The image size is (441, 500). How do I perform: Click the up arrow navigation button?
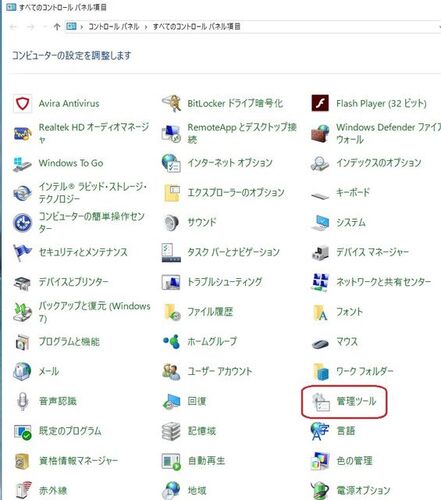(x=57, y=27)
